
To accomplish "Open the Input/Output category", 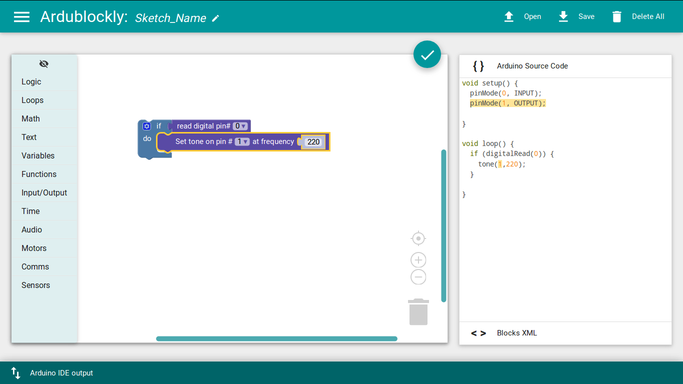I will click(x=44, y=192).
